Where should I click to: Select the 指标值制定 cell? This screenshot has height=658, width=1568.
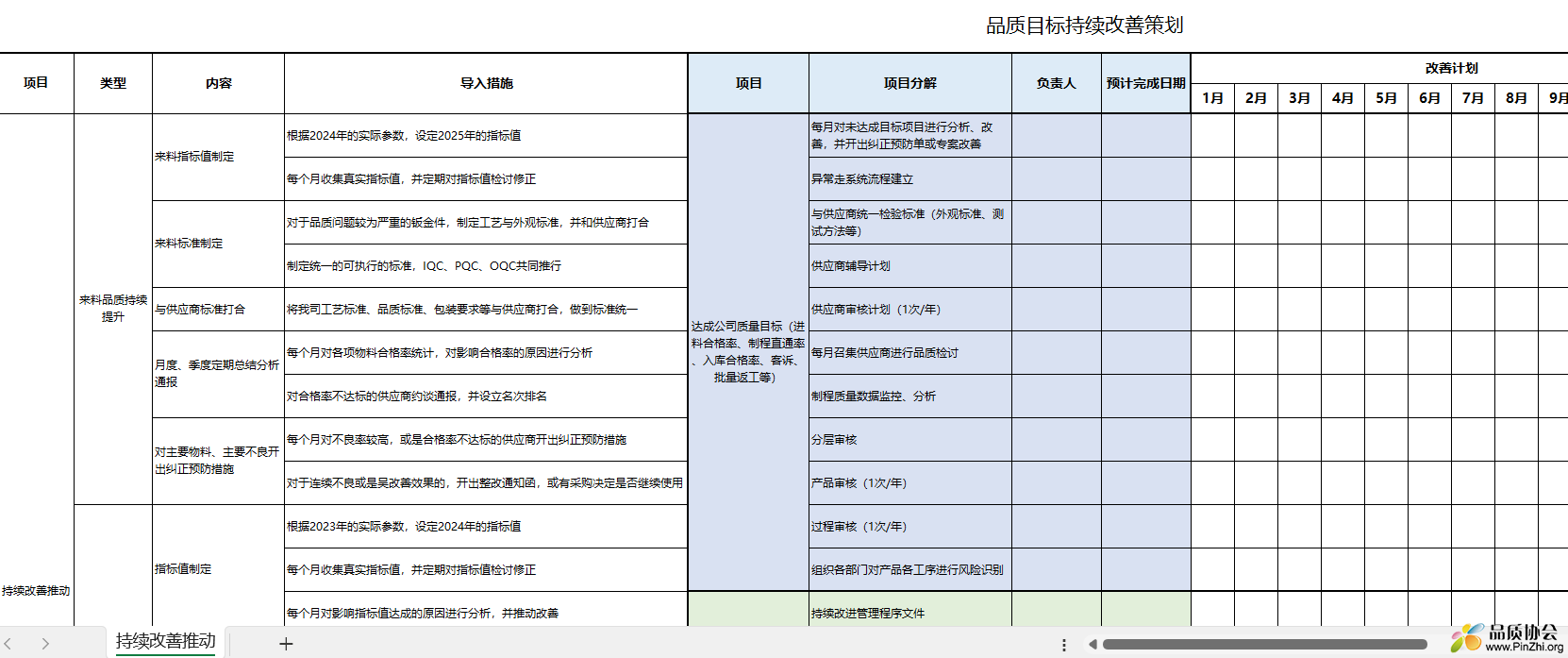[218, 569]
